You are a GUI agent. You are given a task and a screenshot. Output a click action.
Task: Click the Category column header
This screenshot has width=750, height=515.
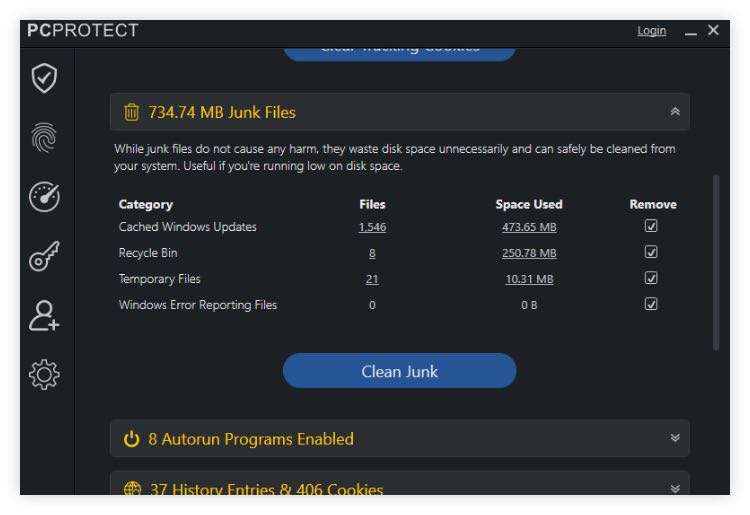pos(145,205)
